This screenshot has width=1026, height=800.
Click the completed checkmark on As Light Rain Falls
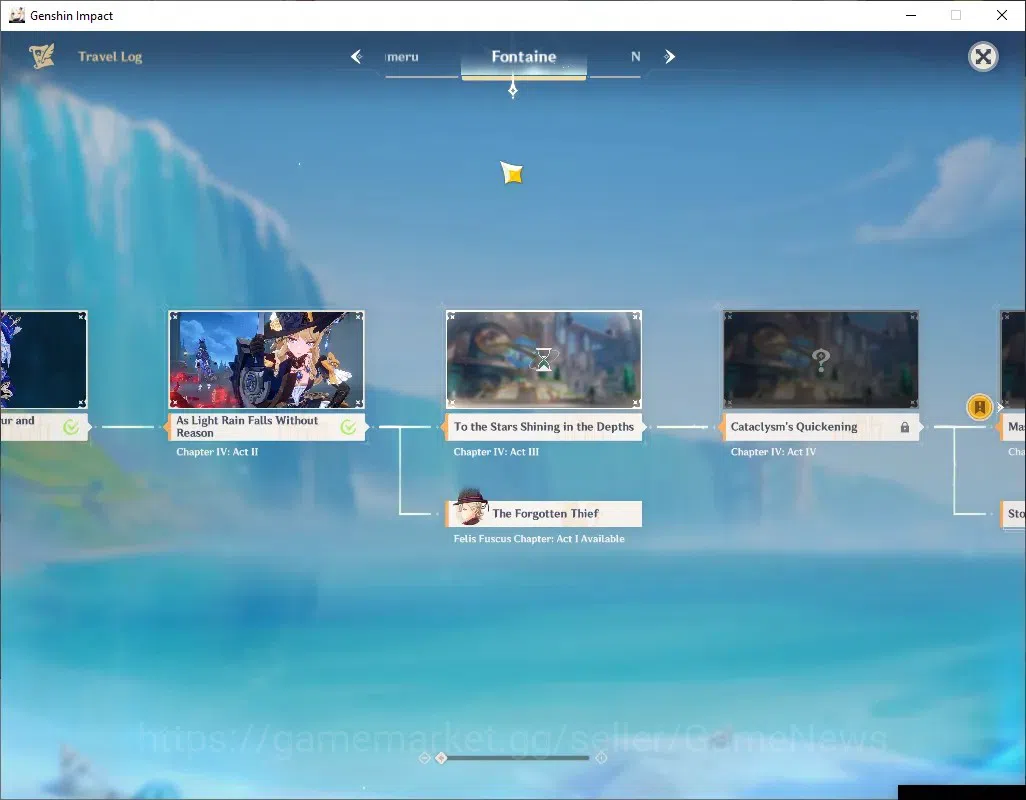click(348, 427)
